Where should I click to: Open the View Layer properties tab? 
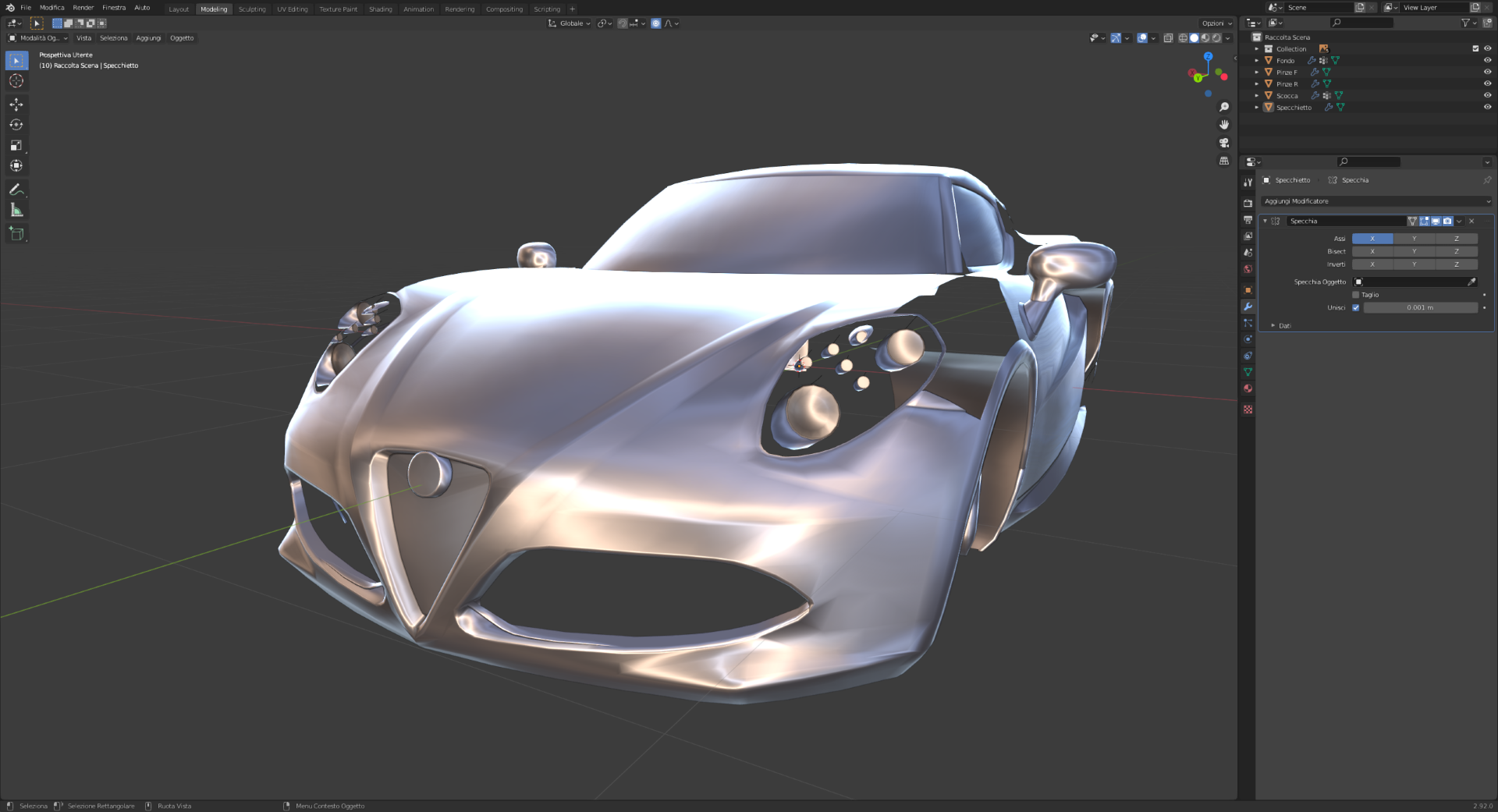pos(1248,236)
